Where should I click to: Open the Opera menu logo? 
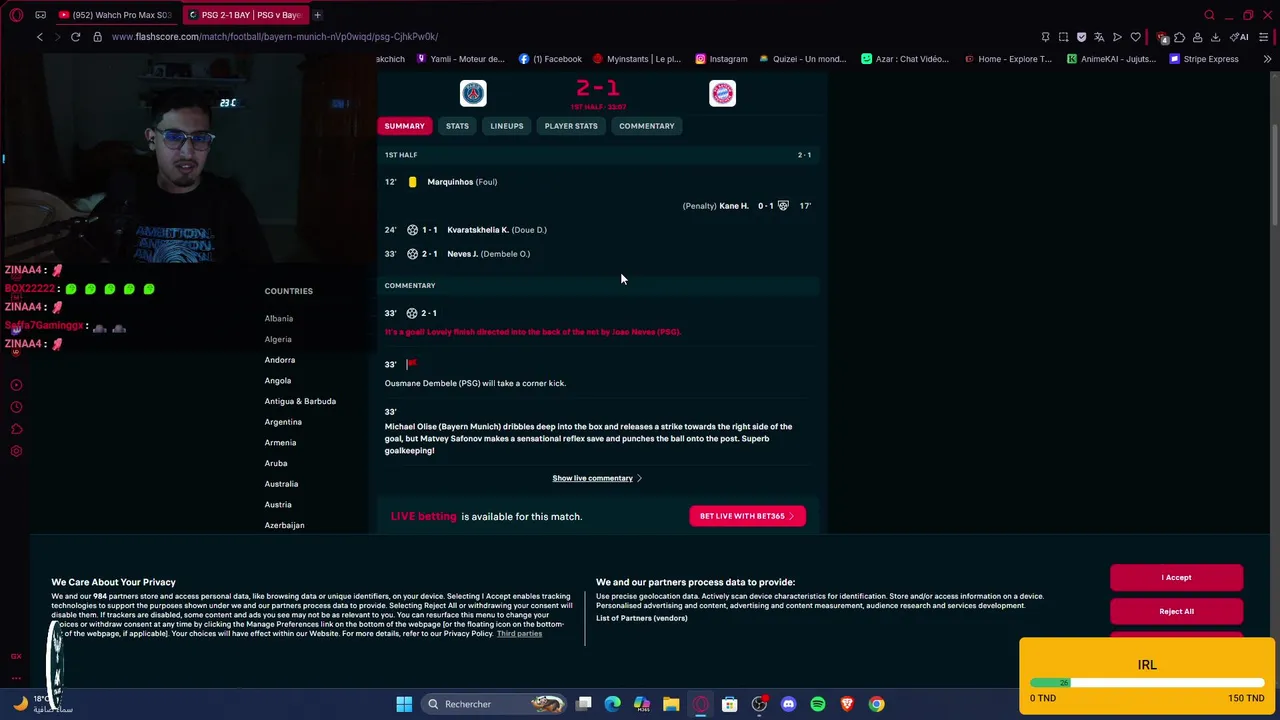(16, 15)
